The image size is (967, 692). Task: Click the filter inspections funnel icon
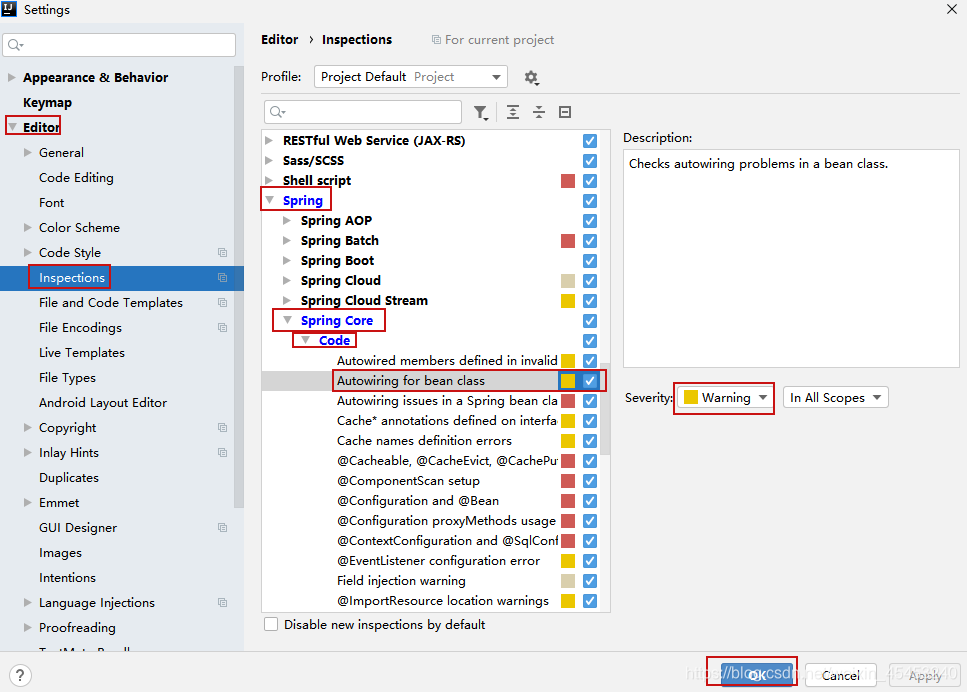[x=480, y=112]
